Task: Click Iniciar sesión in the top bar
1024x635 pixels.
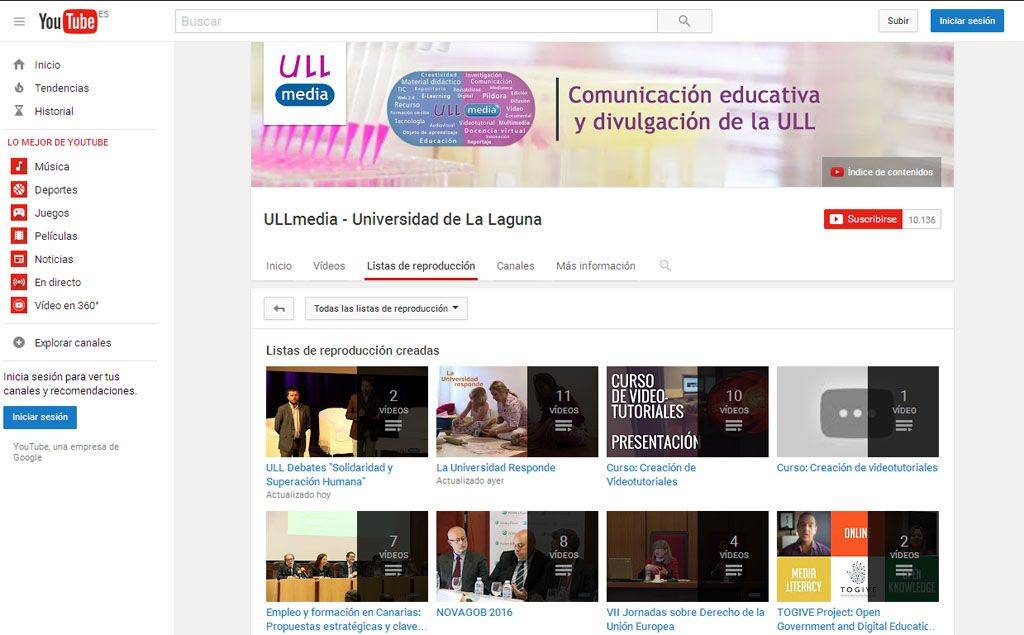Action: pos(966,21)
